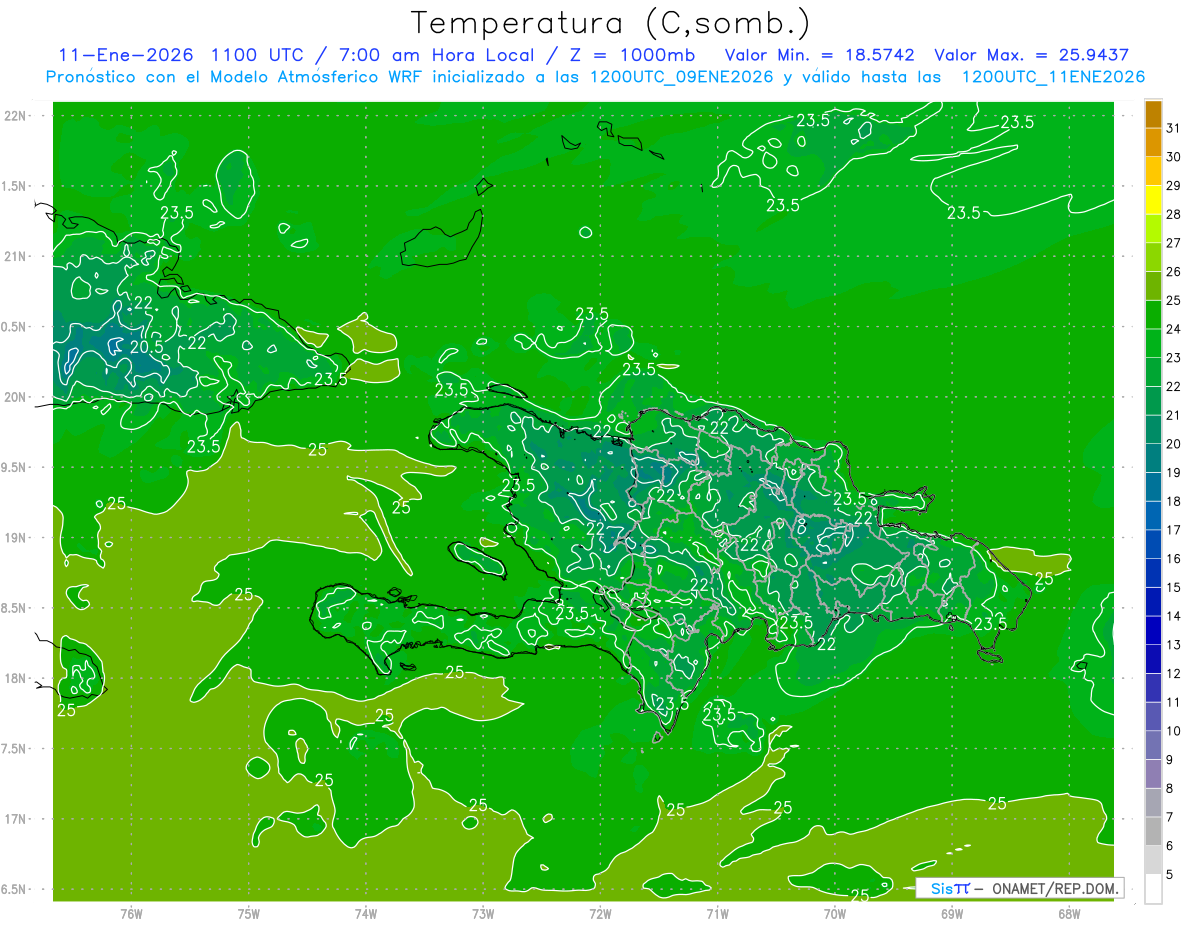The width and height of the screenshot is (1200, 927).
Task: Click the '72W' longitude axis label
Action: click(600, 913)
